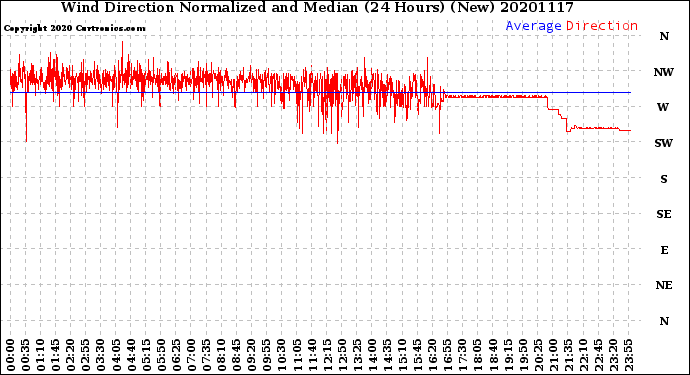Click the '09:20' time label
690x375 pixels.
252,355
